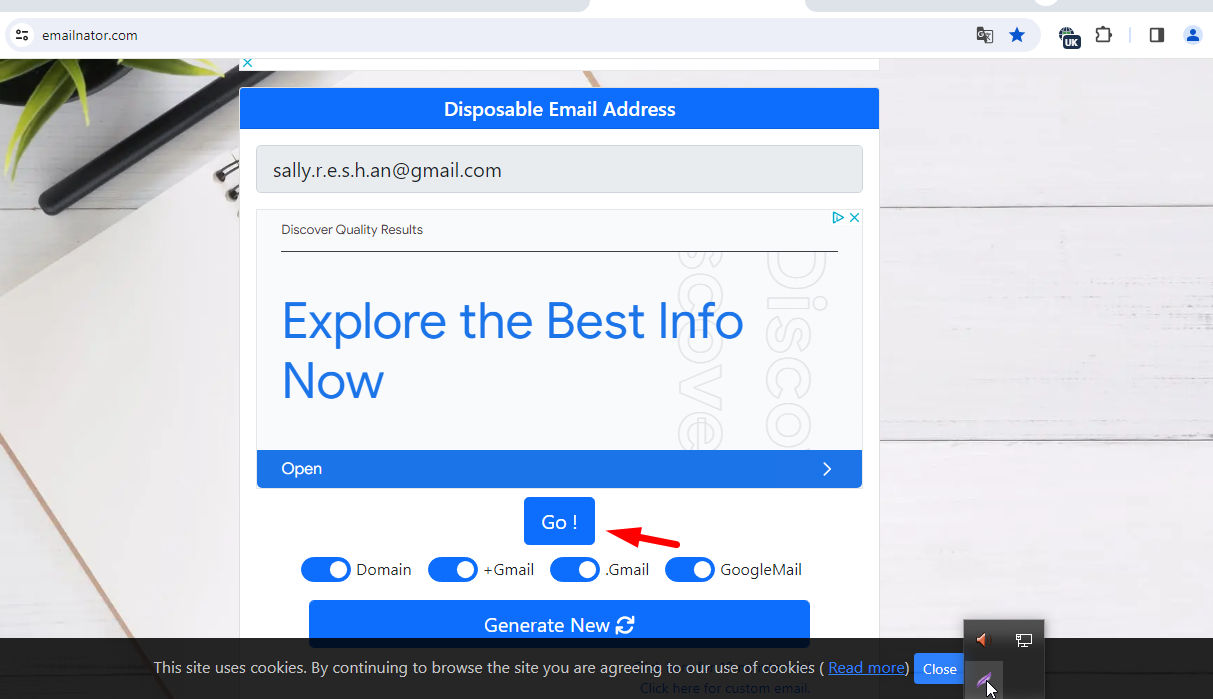Open the translate page icon
Screen dimensions: 1213x699
tap(985, 35)
